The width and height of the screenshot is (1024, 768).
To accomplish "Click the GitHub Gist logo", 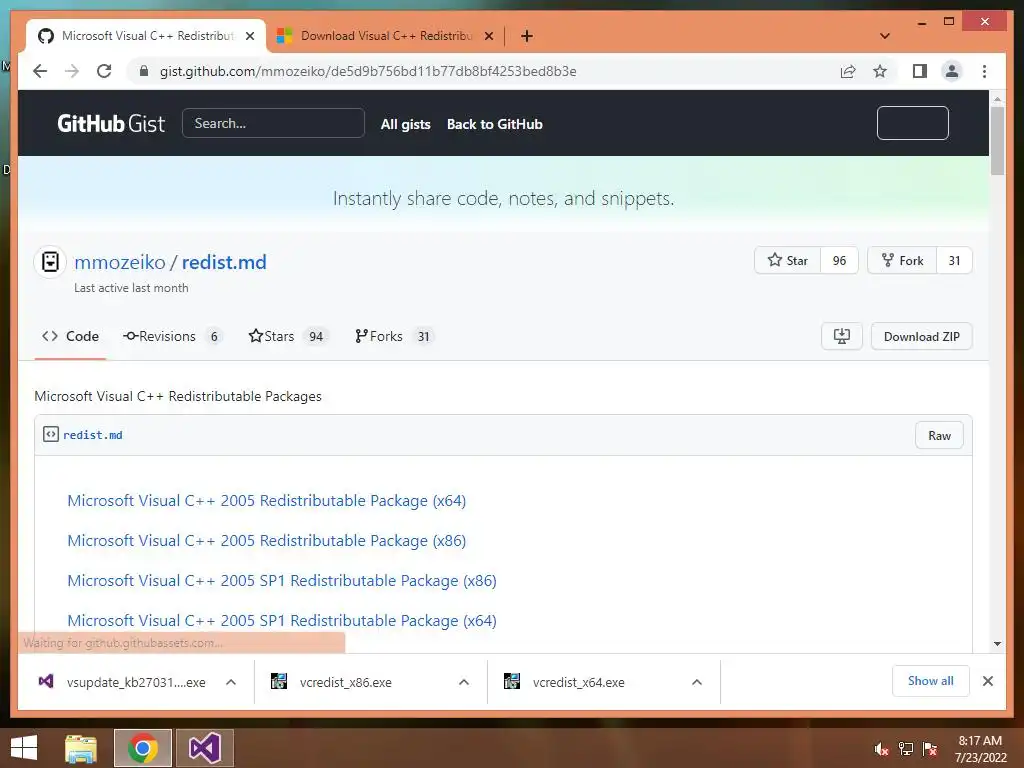I will (111, 123).
